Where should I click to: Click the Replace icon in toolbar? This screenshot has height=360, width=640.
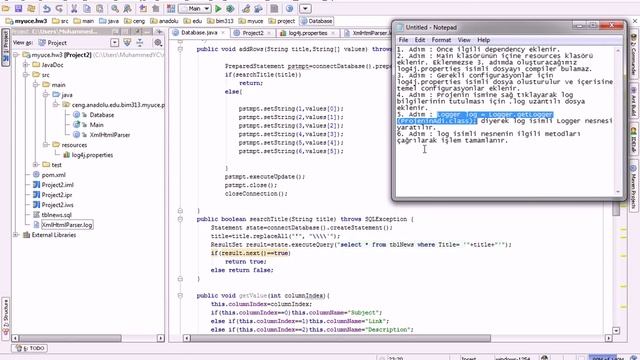click(x=127, y=8)
